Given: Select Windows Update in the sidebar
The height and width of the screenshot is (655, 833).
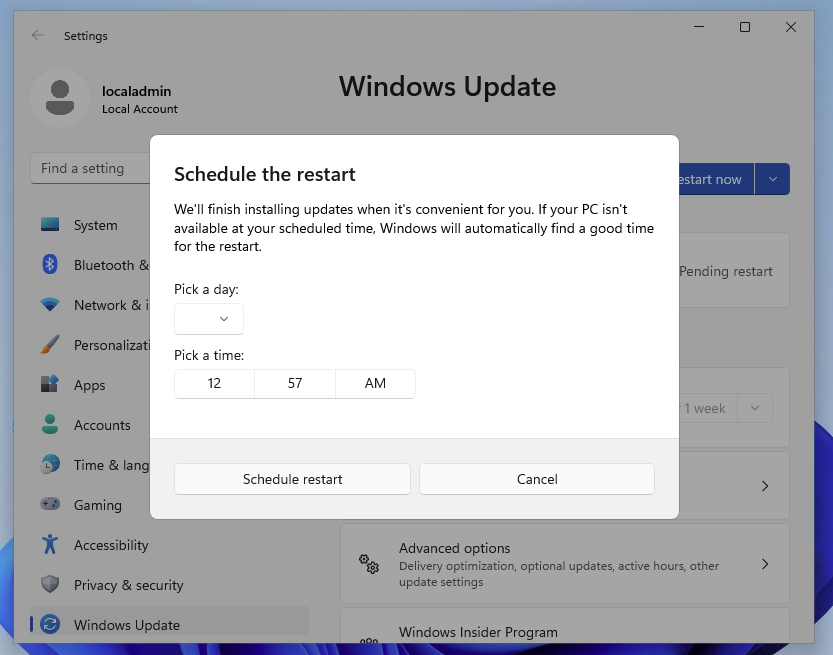Looking at the screenshot, I should click(x=170, y=625).
